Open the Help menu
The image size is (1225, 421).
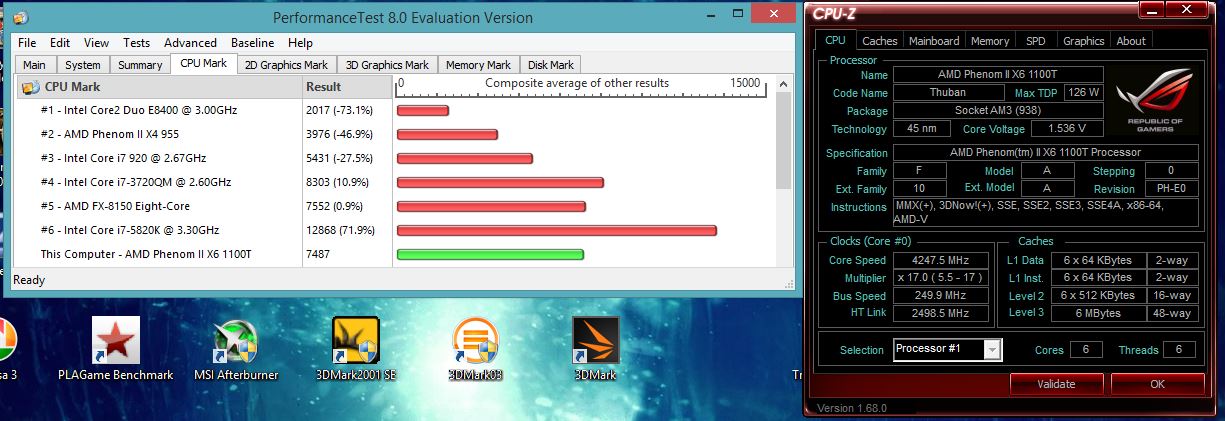[300, 43]
